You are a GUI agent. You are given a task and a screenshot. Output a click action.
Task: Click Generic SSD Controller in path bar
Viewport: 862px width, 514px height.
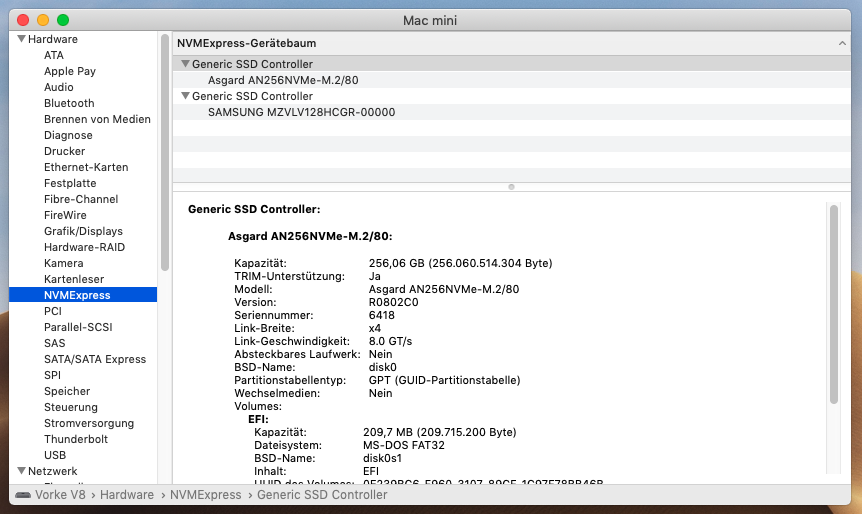coord(322,495)
